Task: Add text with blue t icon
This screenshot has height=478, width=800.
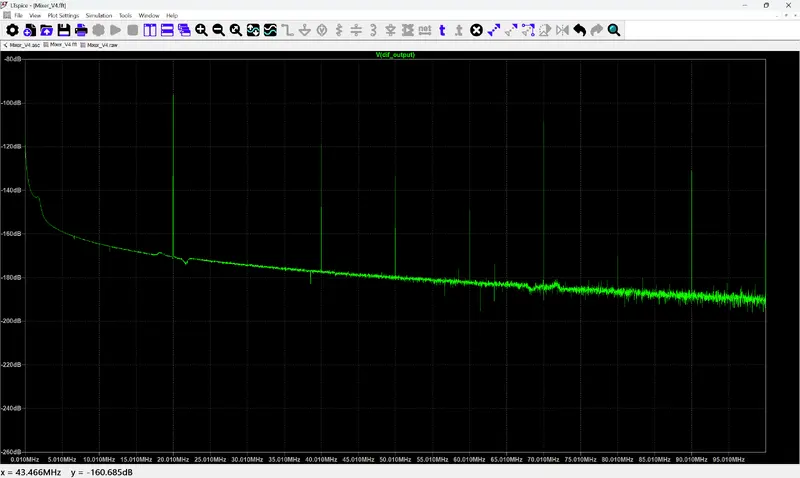Action: pos(442,30)
